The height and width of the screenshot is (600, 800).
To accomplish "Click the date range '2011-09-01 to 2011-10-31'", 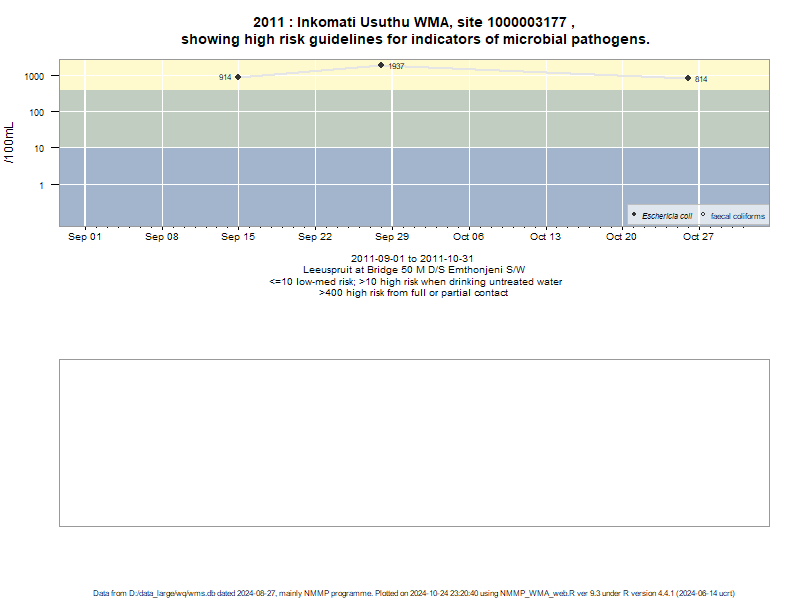I will tap(412, 259).
